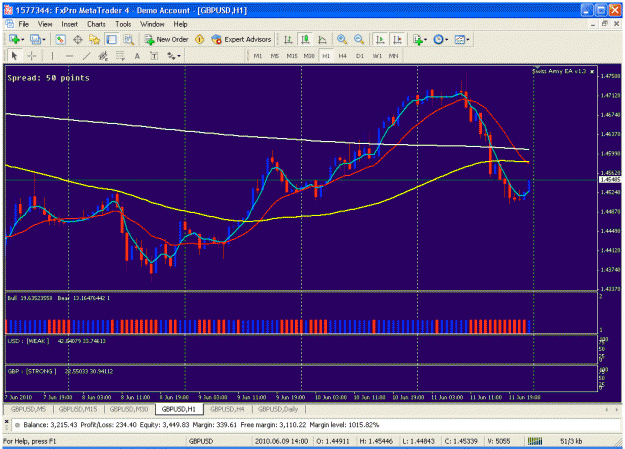Open the Charts menu

96,24
